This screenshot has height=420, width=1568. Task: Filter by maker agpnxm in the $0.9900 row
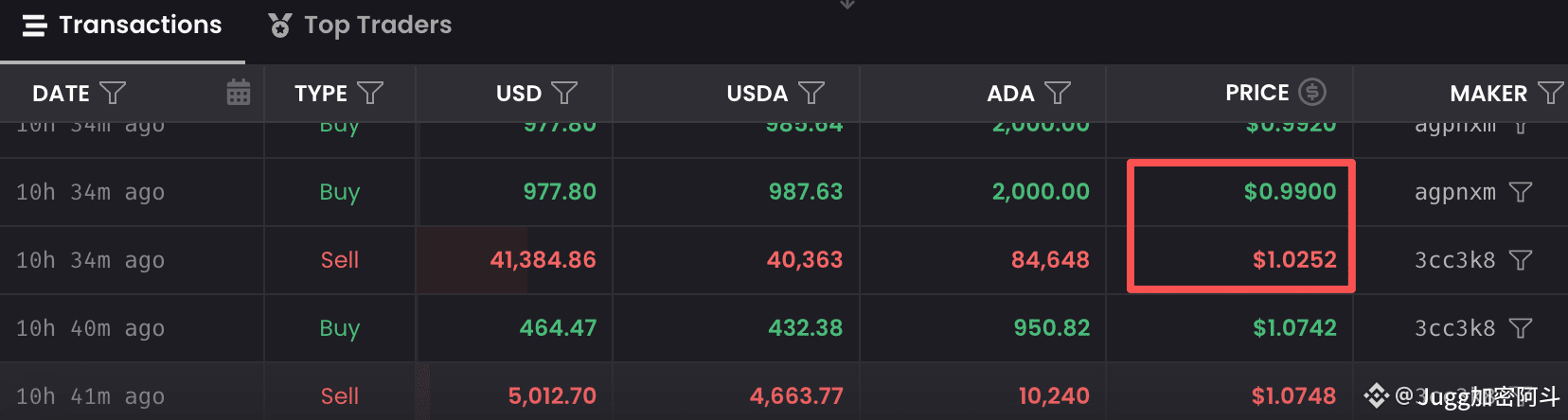tap(1521, 192)
